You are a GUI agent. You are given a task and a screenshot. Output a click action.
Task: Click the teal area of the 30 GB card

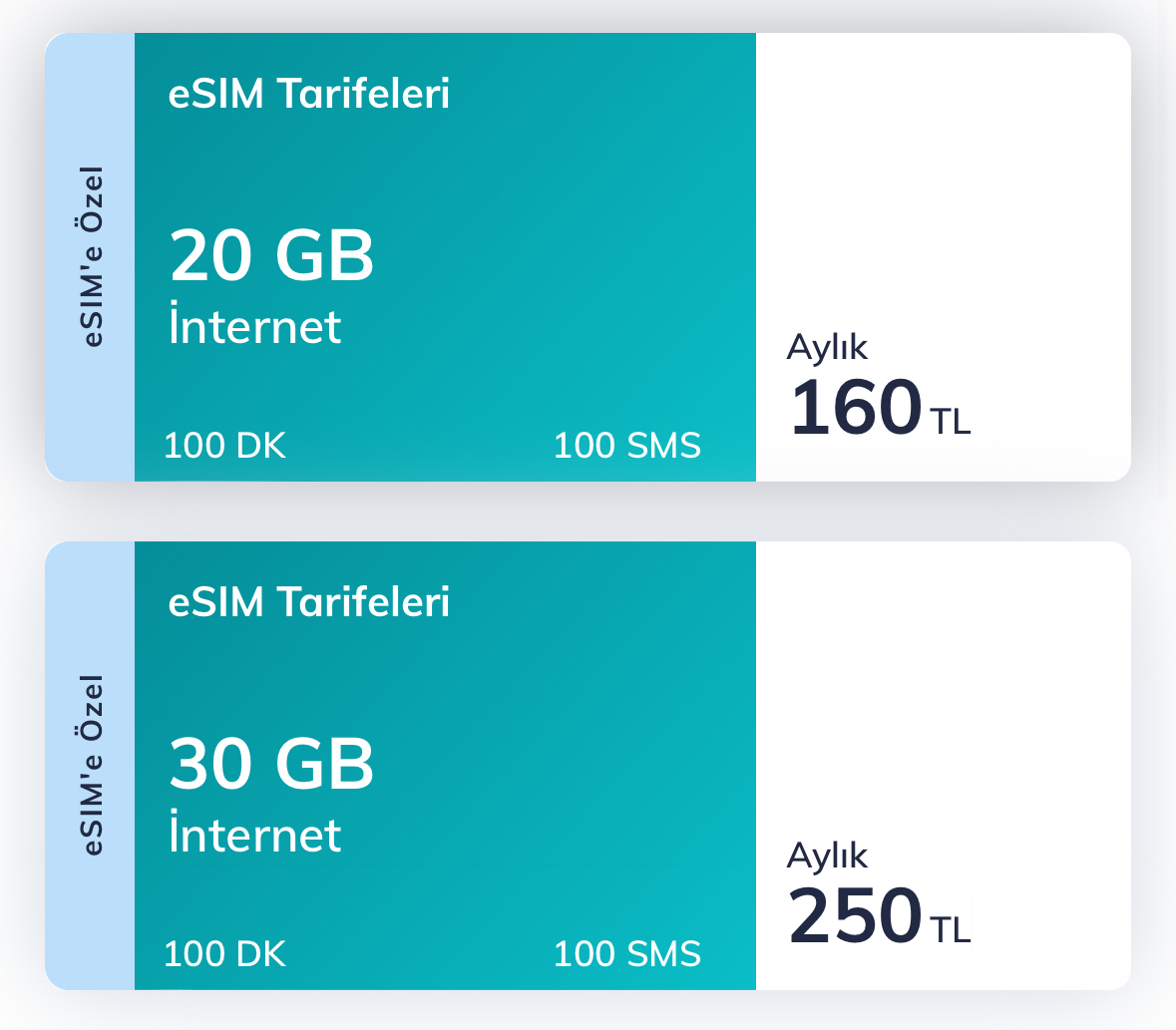[x=446, y=766]
